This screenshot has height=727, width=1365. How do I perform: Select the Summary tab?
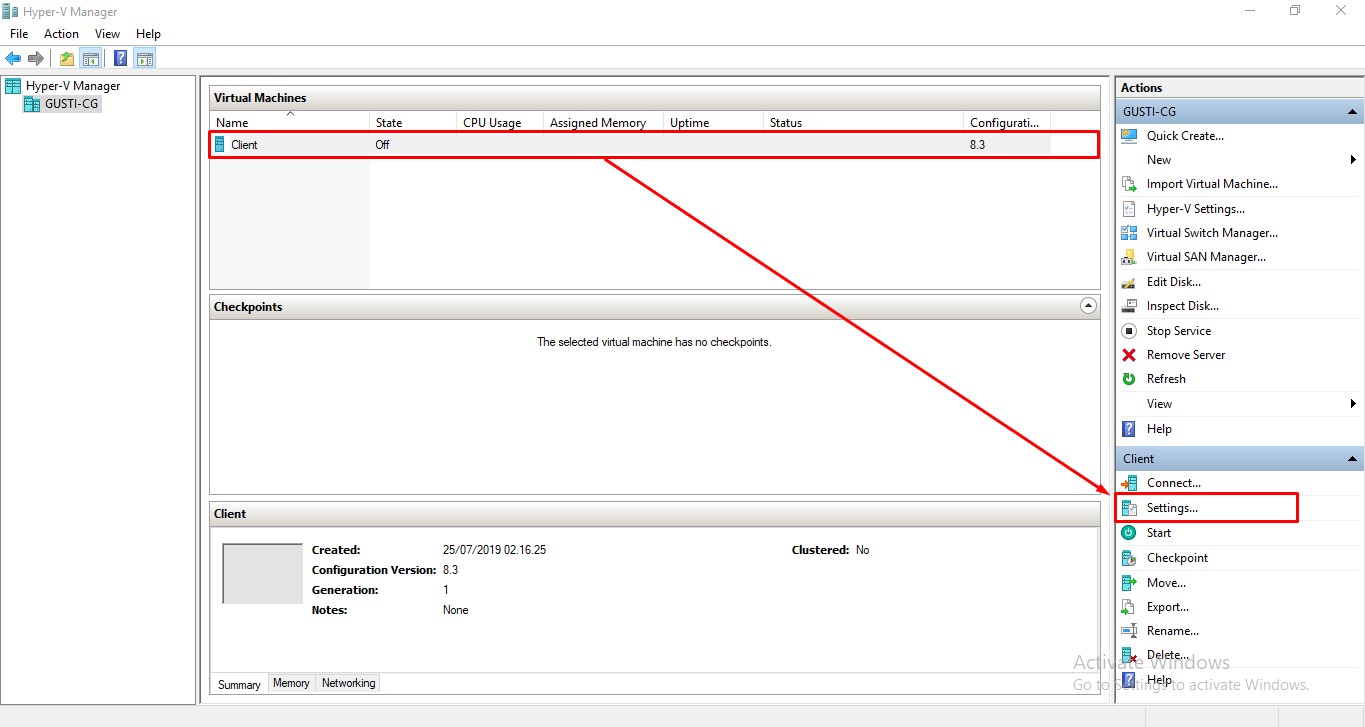[x=239, y=684]
